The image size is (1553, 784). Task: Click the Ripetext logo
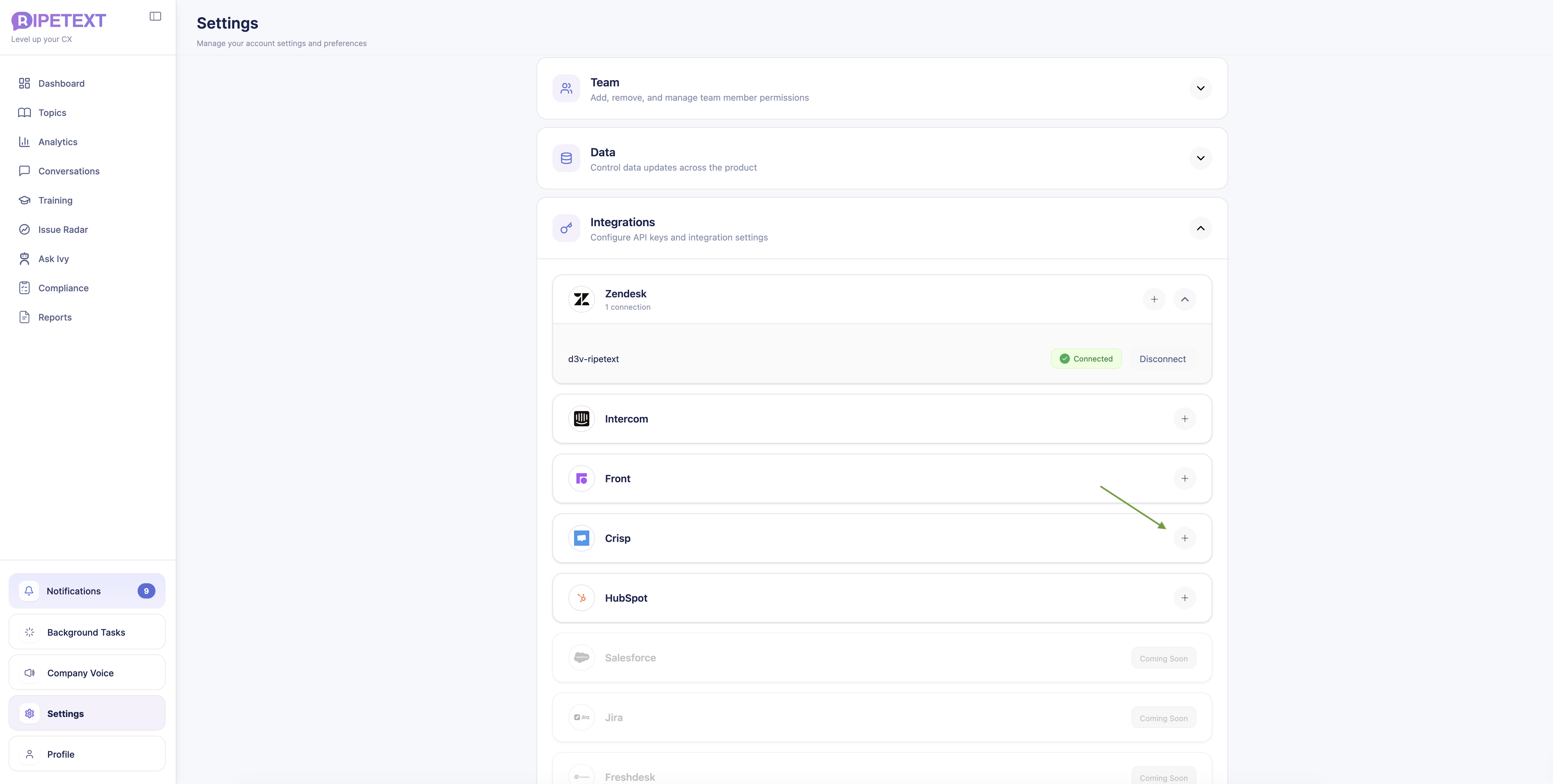click(58, 20)
